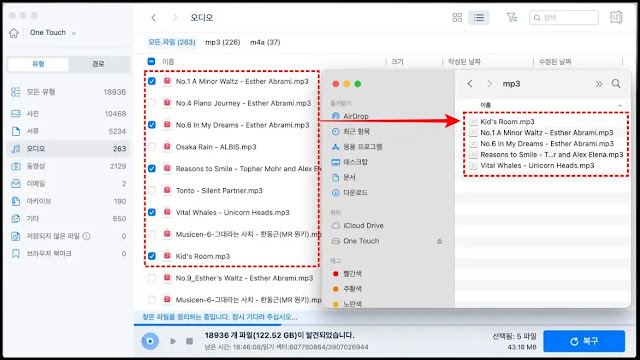Check No.4 Piano Journey checkbox
The width and height of the screenshot is (640, 360).
(x=152, y=103)
